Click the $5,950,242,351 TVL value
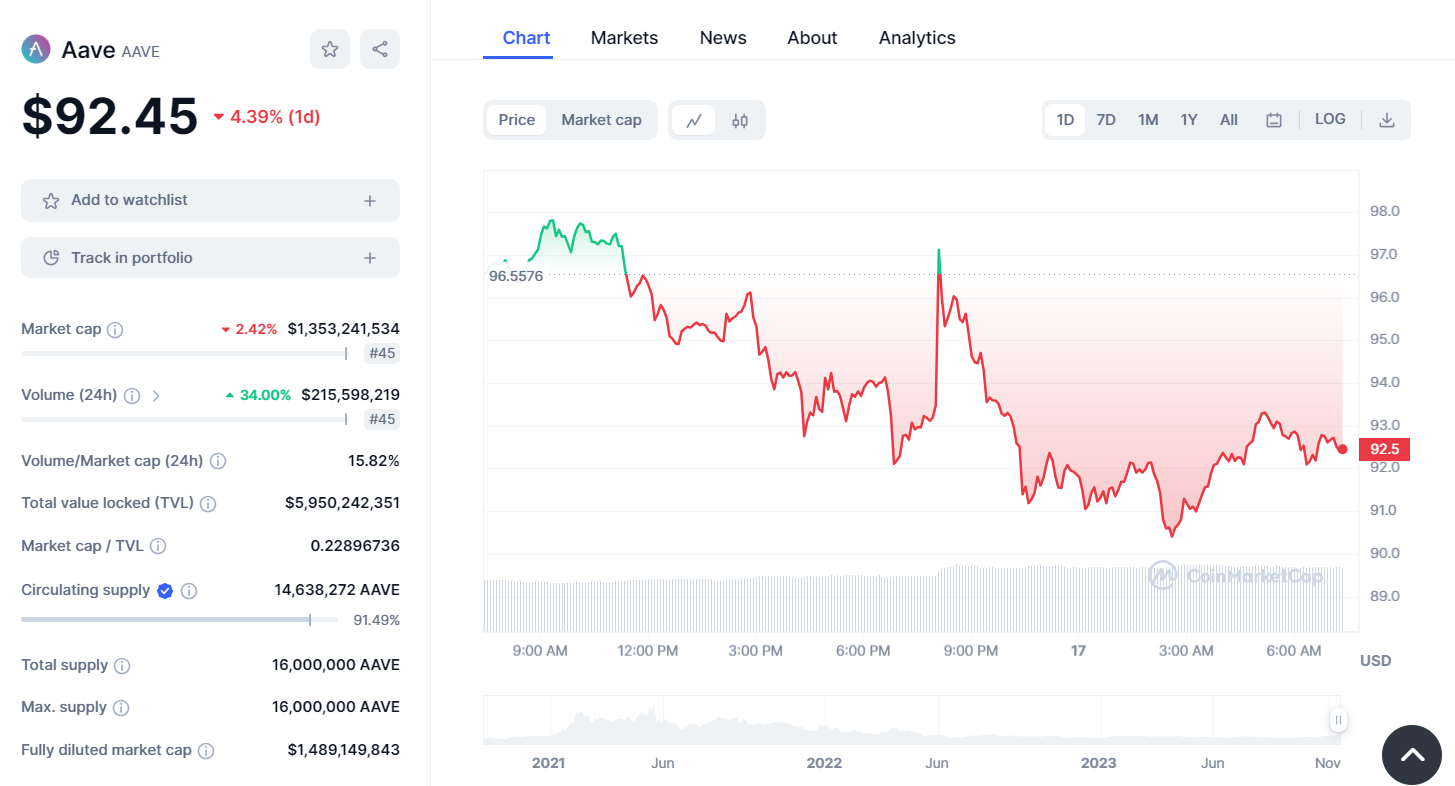This screenshot has height=786, width=1455. tap(342, 503)
